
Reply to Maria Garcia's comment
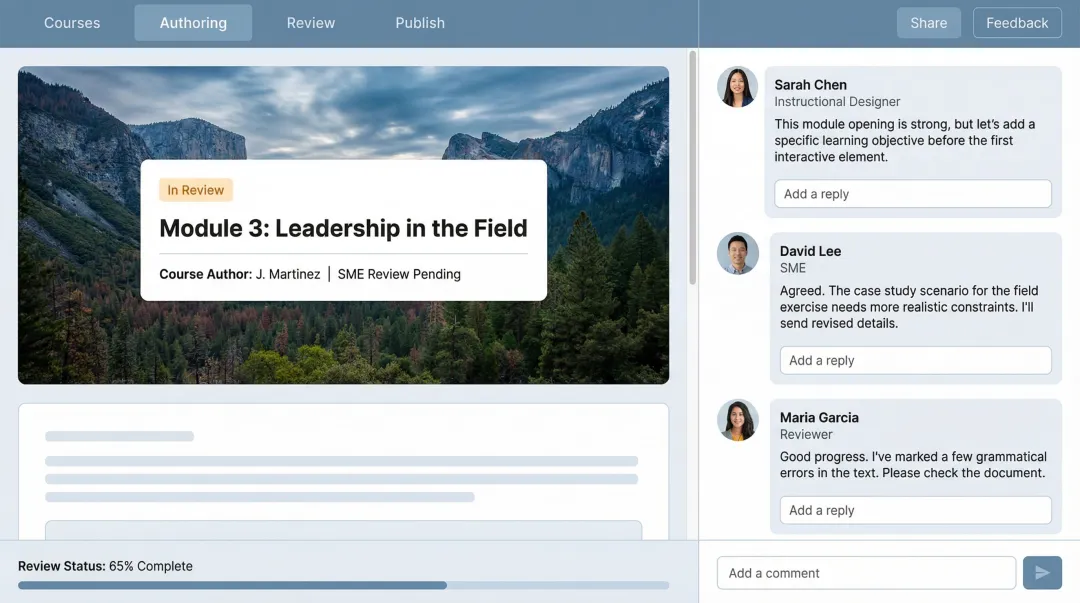click(x=915, y=510)
